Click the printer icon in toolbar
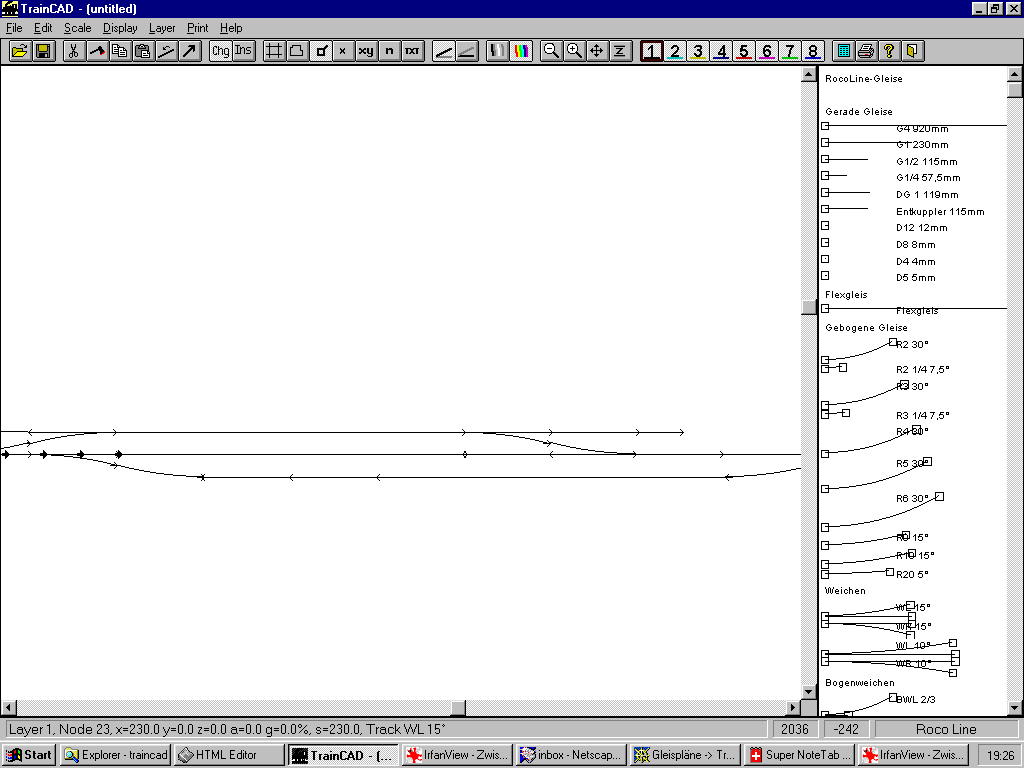 click(866, 51)
